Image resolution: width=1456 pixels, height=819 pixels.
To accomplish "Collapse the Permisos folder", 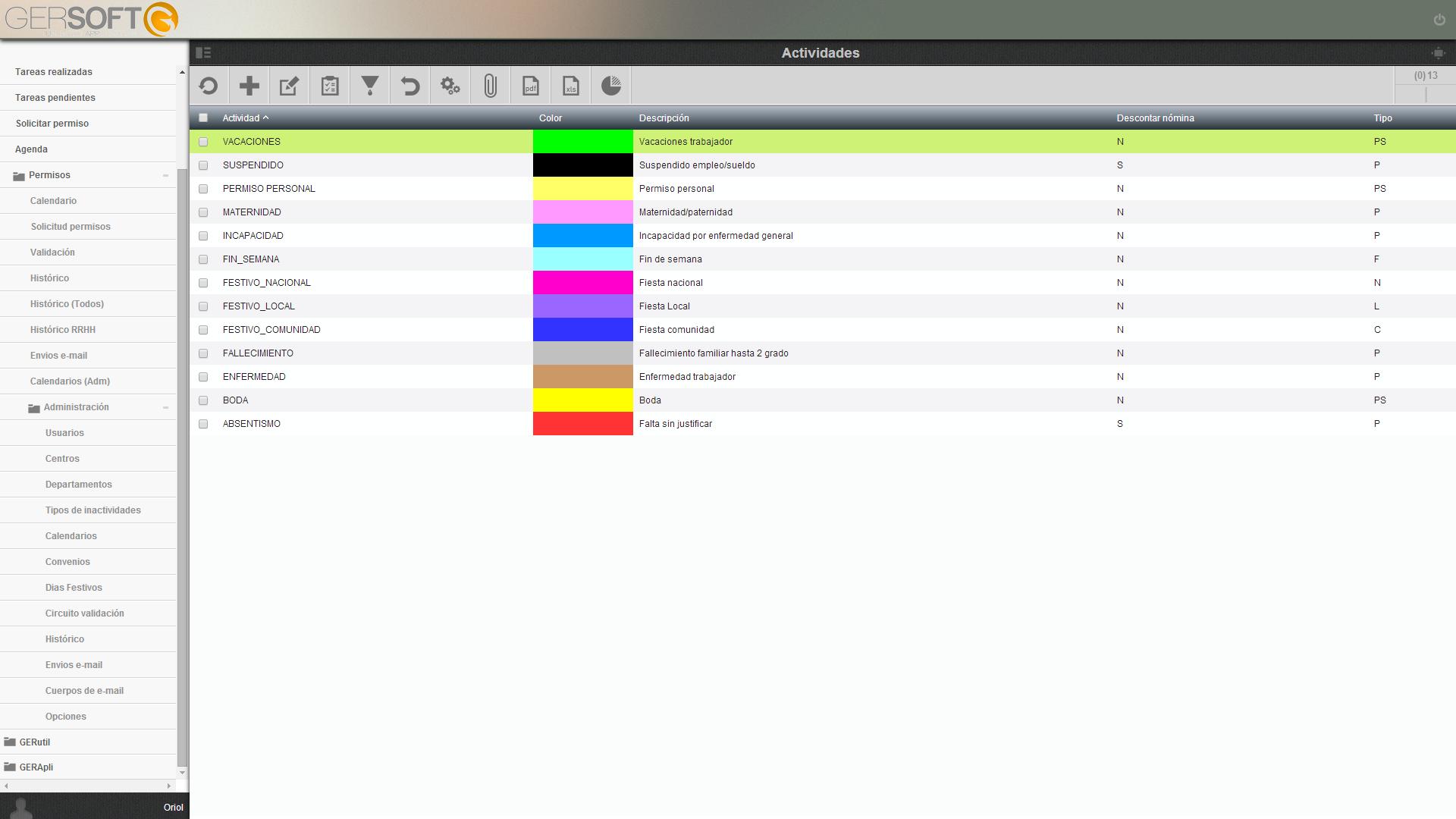I will click(165, 175).
